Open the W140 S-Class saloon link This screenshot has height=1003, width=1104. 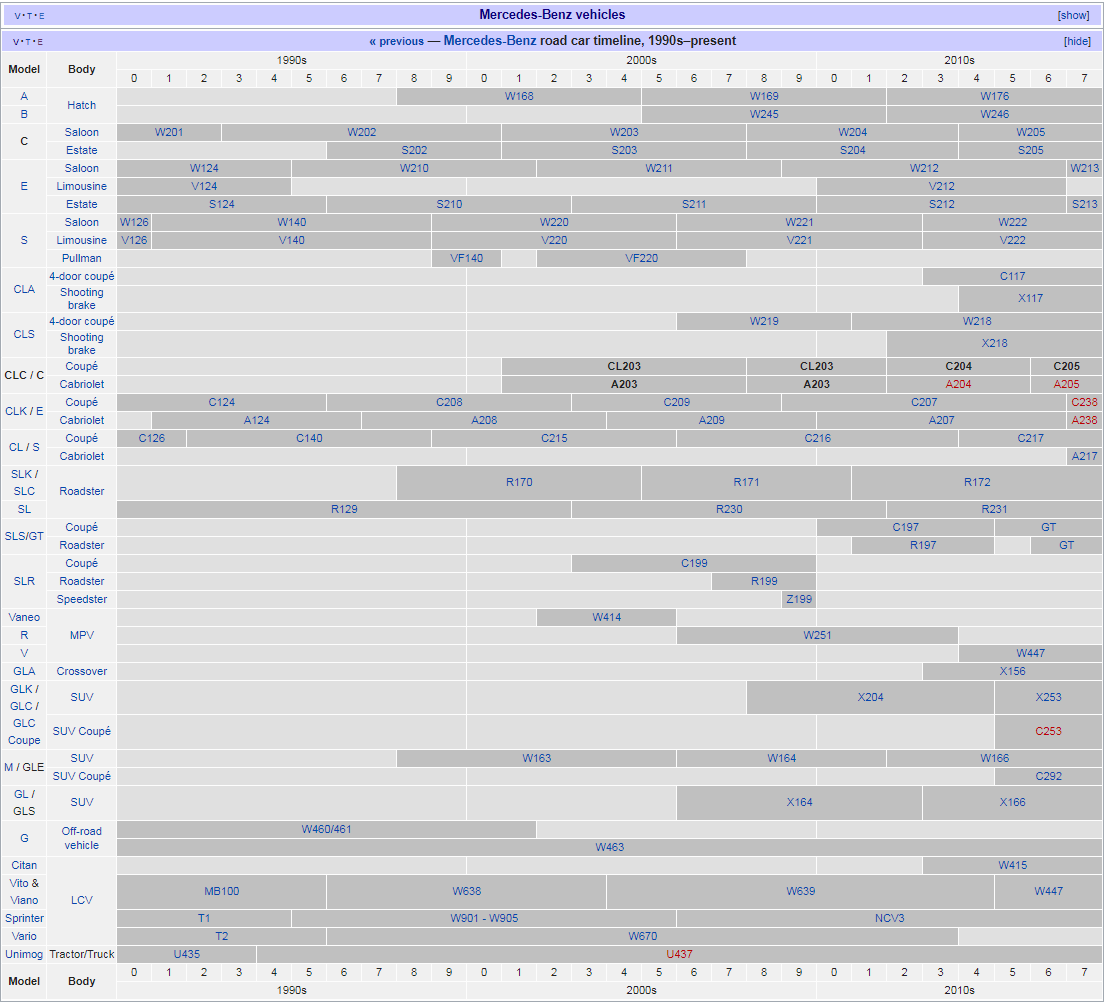291,222
